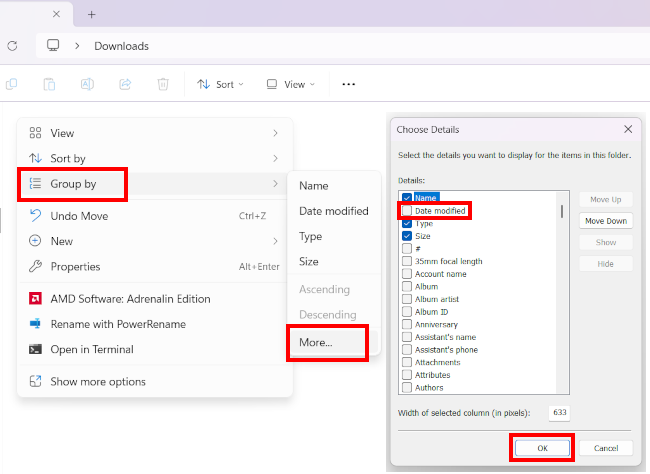Click the AMD Software icon in context menu
650x474 pixels.
35,299
